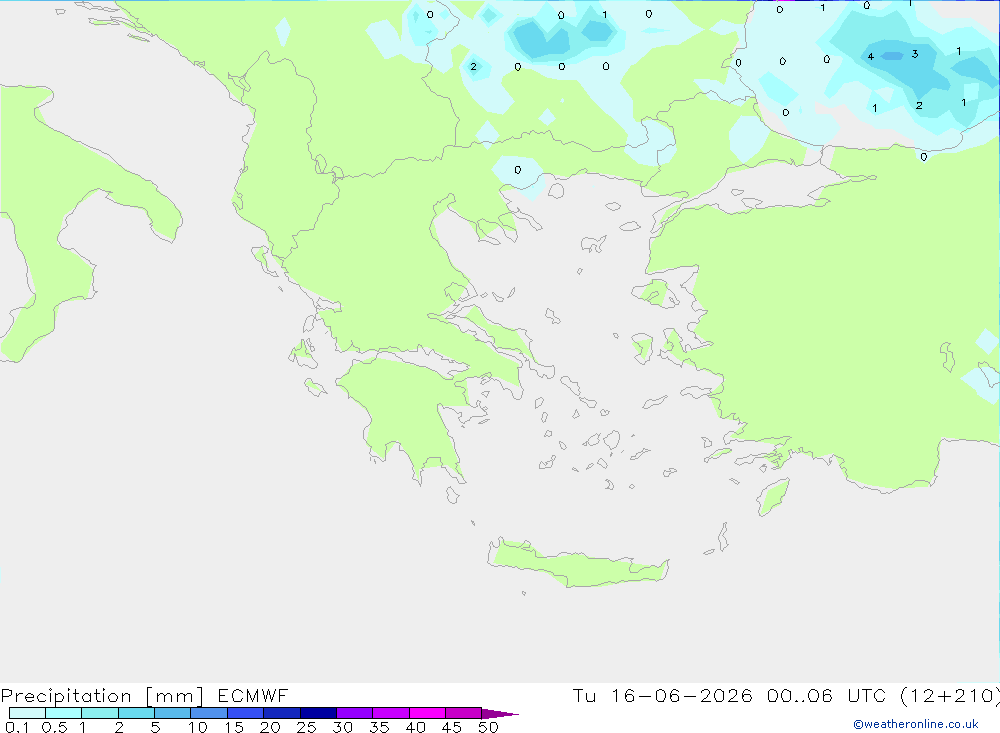Click the '25' legend scale label
The image size is (1000, 733).
tap(306, 727)
